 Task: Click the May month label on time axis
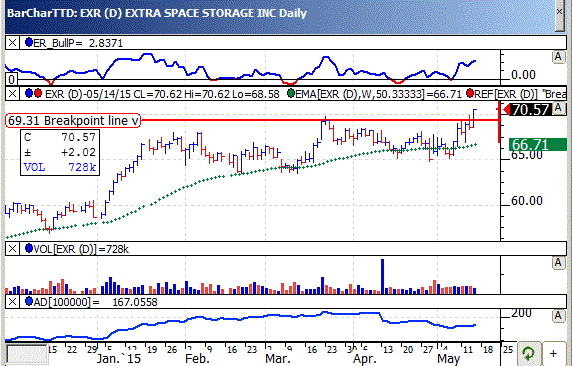point(449,358)
